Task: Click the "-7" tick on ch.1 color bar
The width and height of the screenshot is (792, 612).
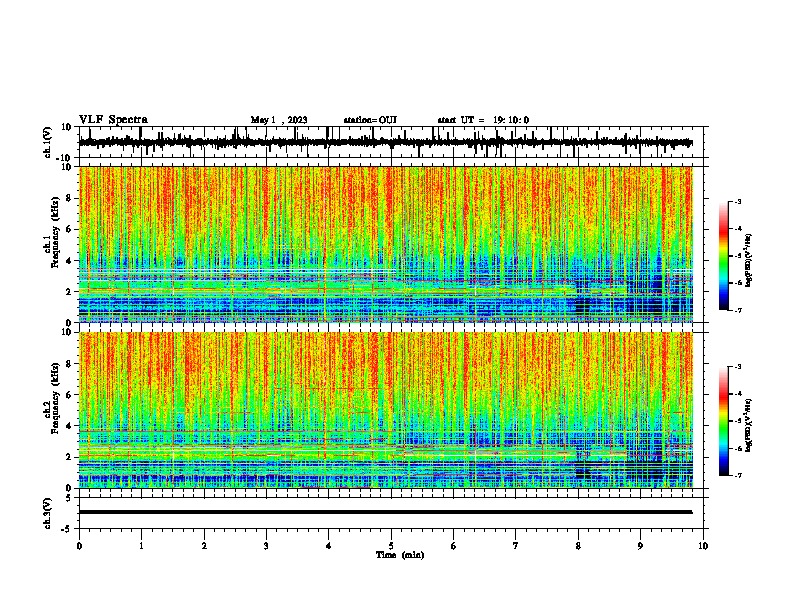Action: (x=738, y=310)
